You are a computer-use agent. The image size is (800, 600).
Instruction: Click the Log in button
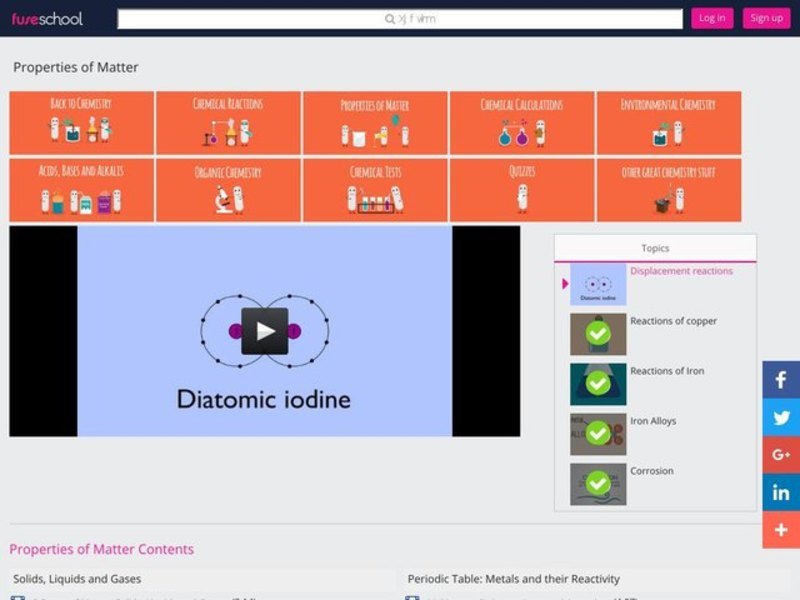coord(712,18)
